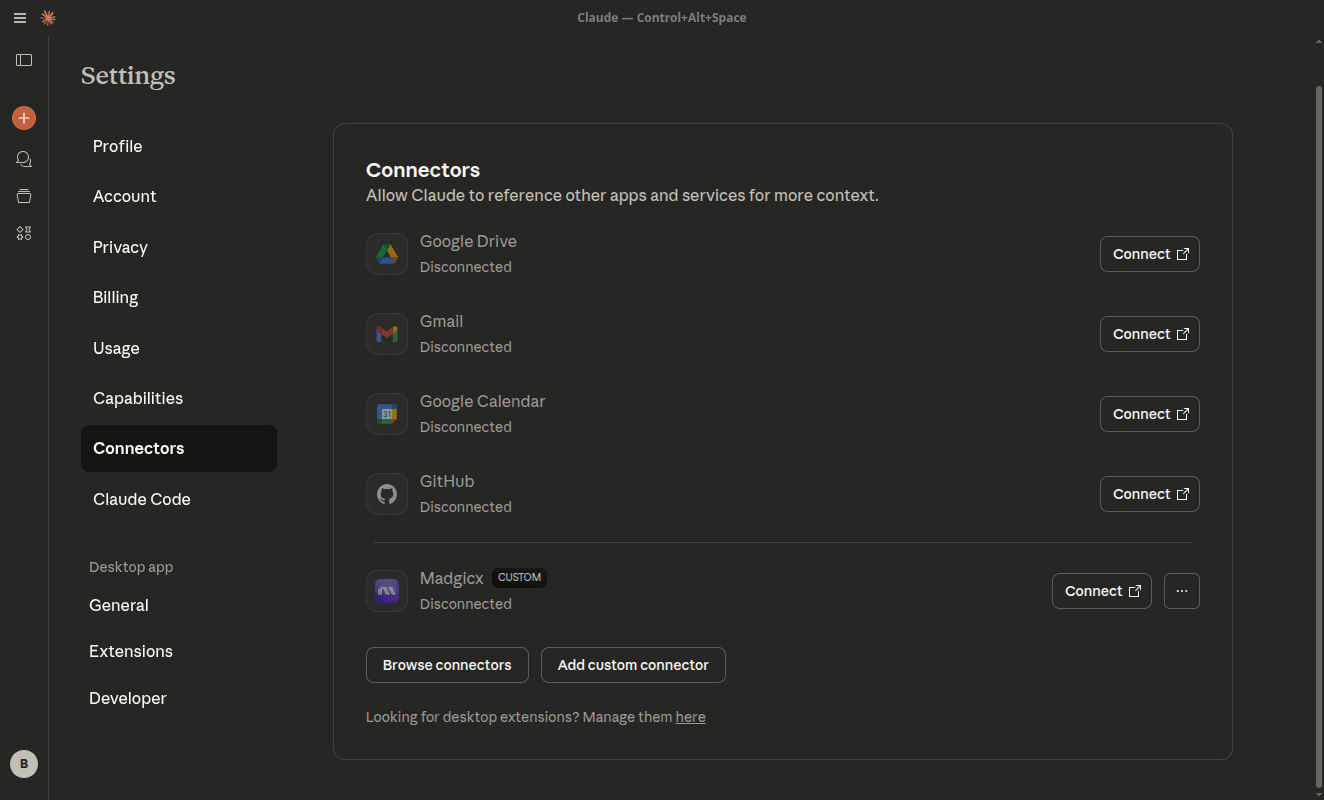
Task: Click the Google Drive connector icon
Action: coord(387,254)
